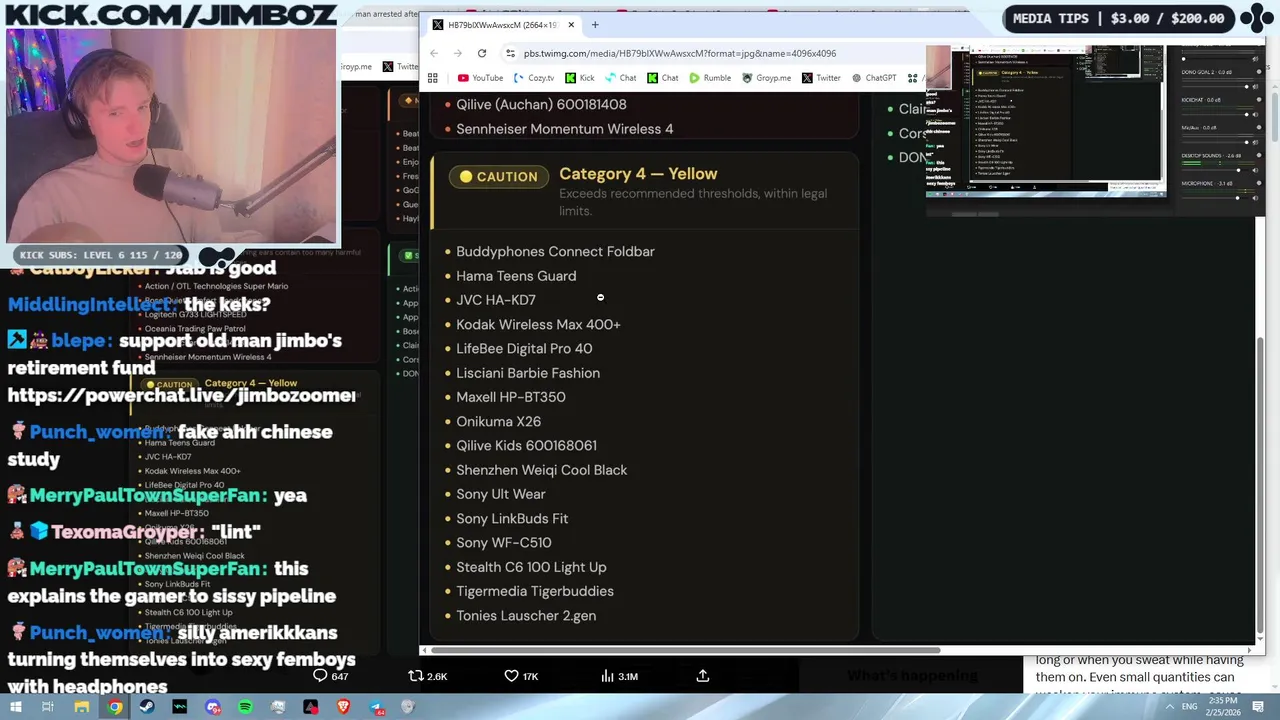Image resolution: width=1280 pixels, height=720 pixels.
Task: Switch to Chrome on the taskbar
Action: click(x=115, y=707)
